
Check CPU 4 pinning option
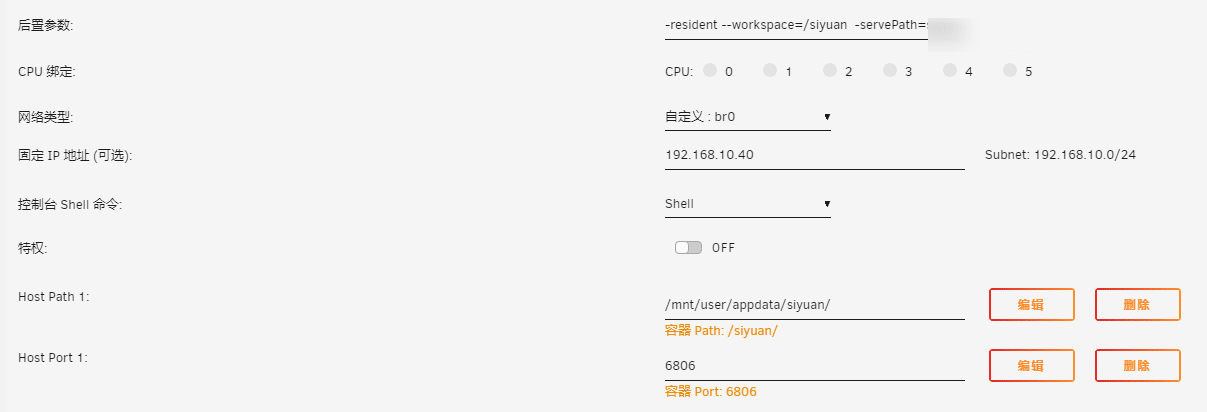point(950,71)
